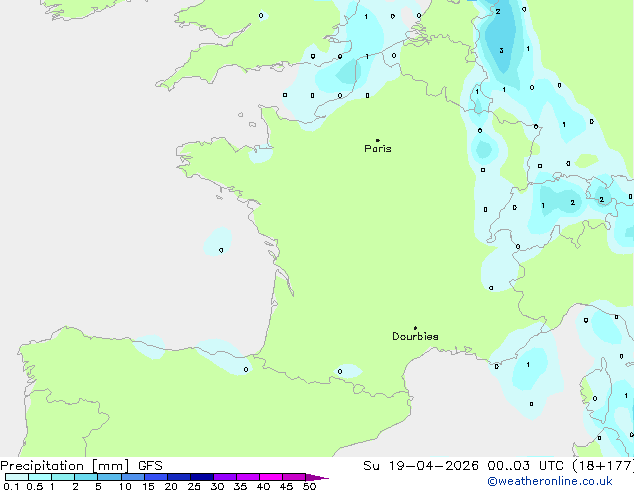Pick the legend swatch between 0.1 and 0.5
The height and width of the screenshot is (490, 634).
click(17, 477)
